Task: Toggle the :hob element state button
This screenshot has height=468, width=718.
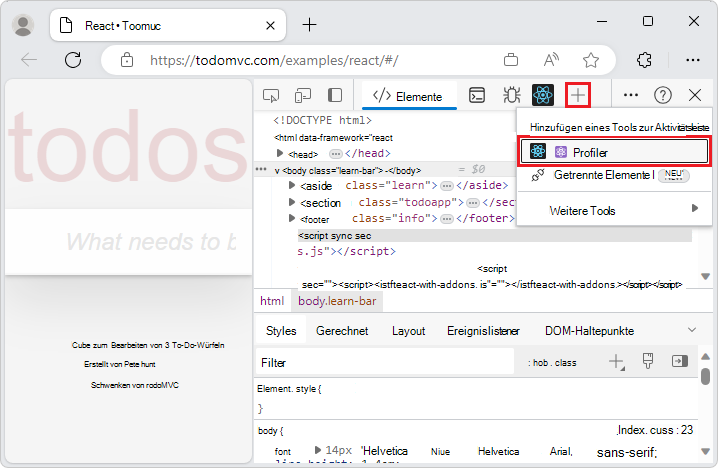Action: coord(539,363)
